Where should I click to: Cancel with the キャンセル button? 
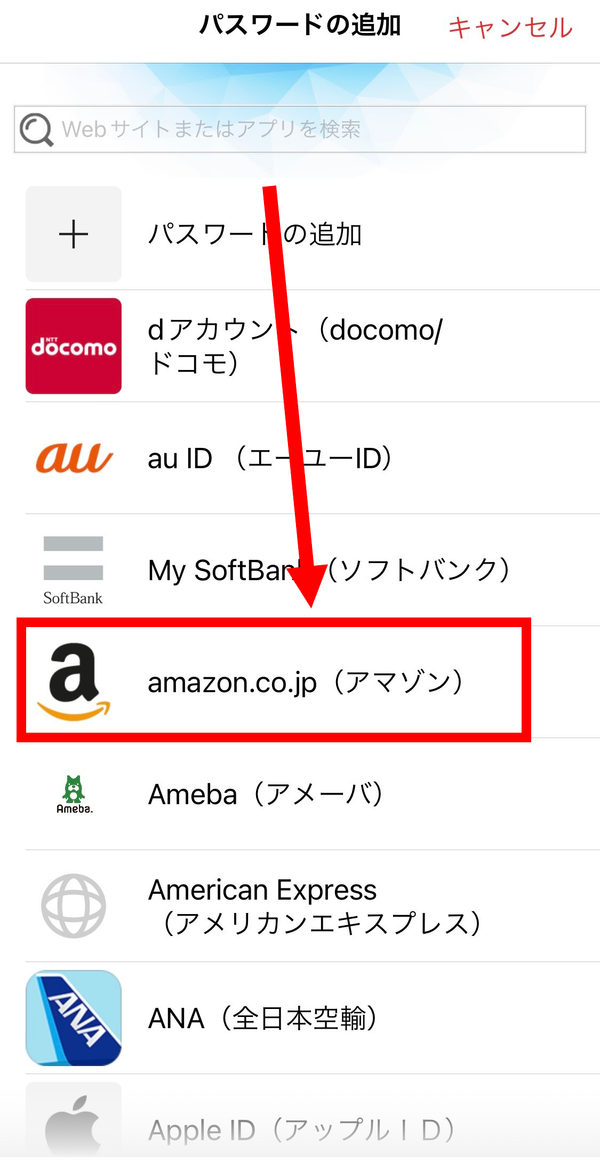510,28
